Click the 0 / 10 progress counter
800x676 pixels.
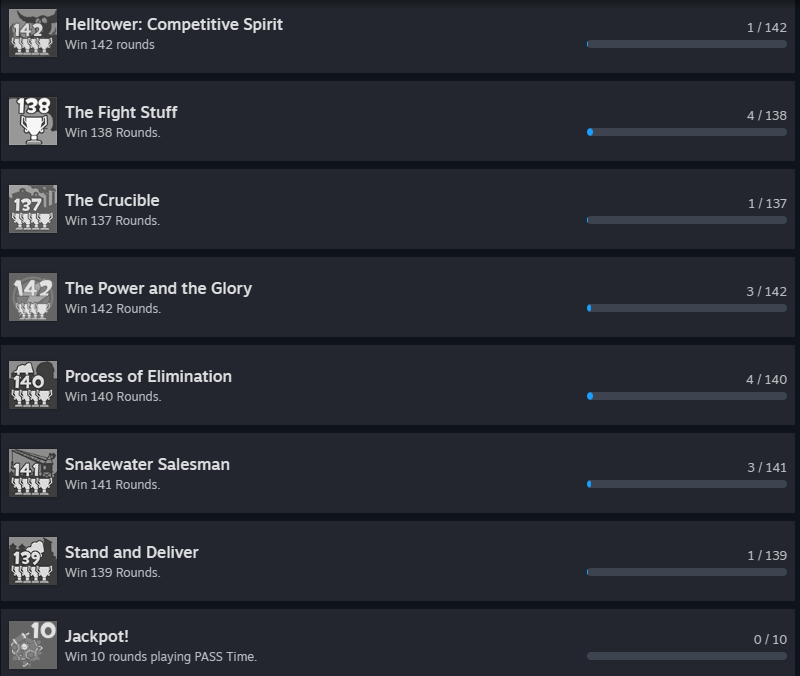[x=770, y=639]
